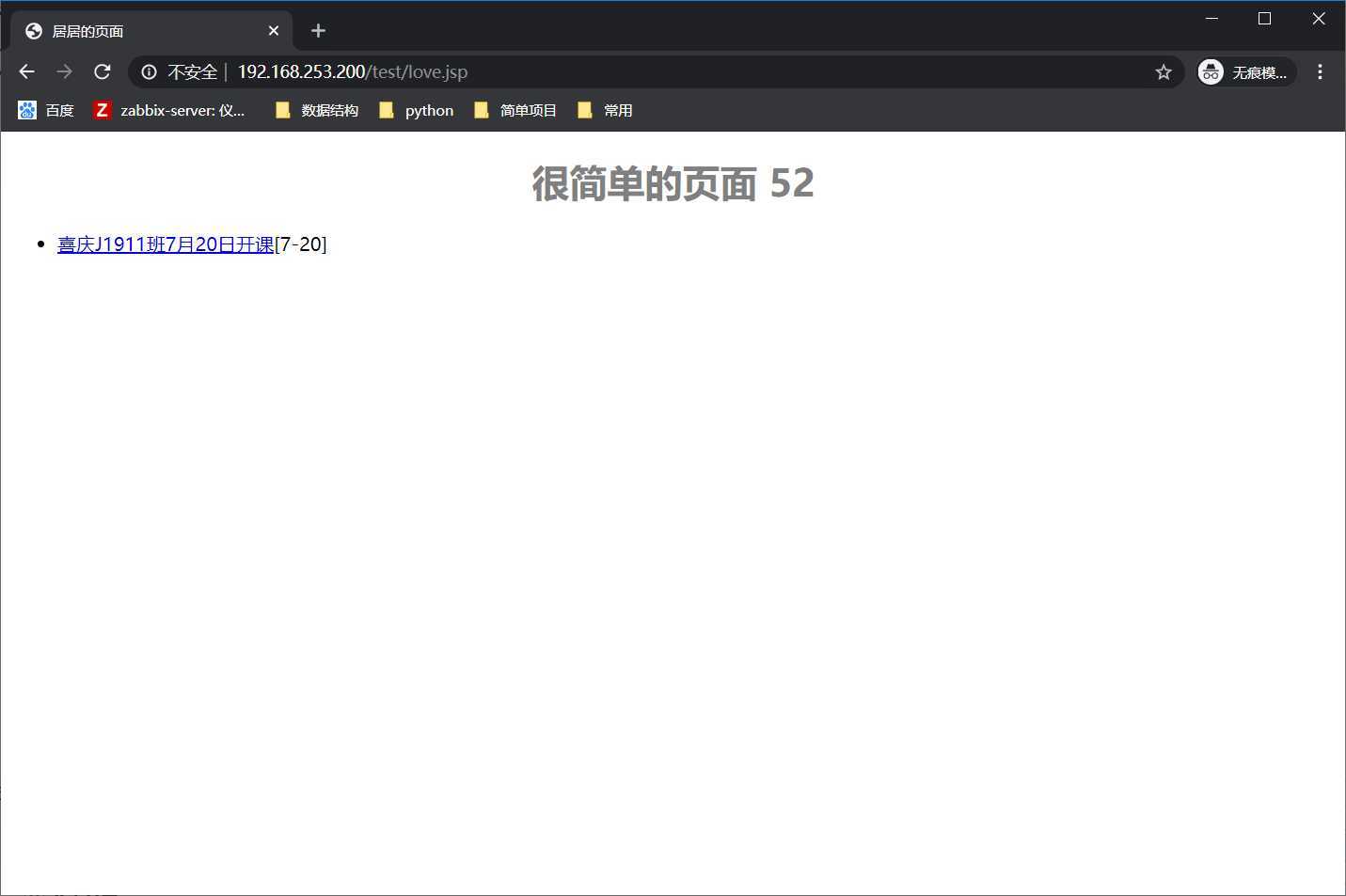Click the [7-20] date text
This screenshot has width=1346, height=896.
pos(301,244)
